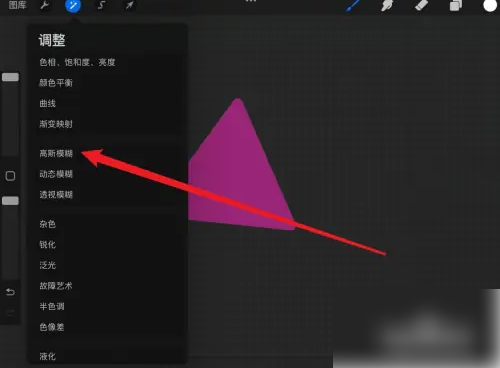Click the brush opacity slider handle
The height and width of the screenshot is (368, 500).
tap(10, 201)
